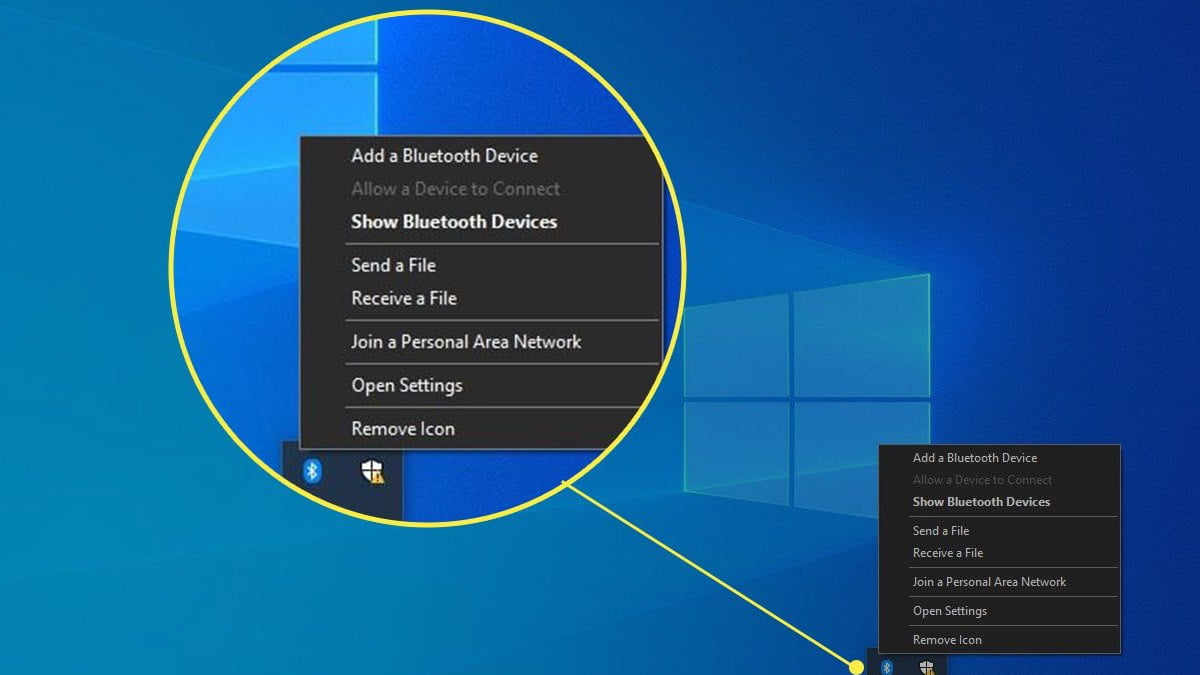Select Remove Icon in the small context menu
Image resolution: width=1200 pixels, height=675 pixels.
[947, 640]
